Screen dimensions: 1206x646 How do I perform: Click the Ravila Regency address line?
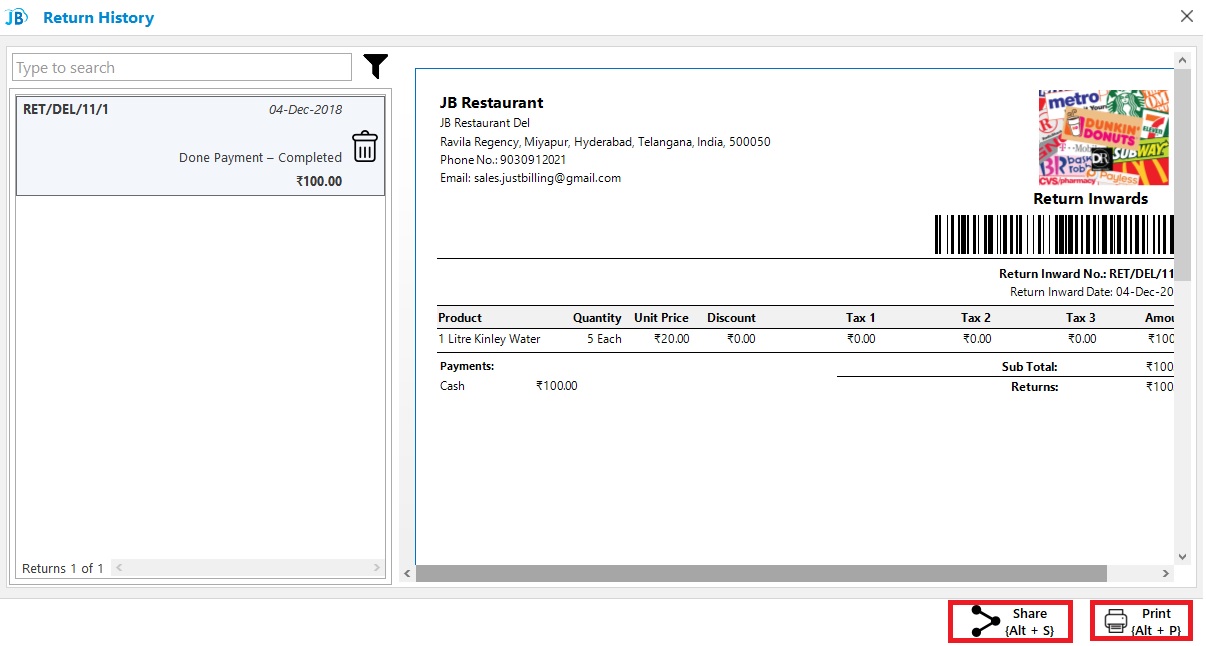pos(605,142)
